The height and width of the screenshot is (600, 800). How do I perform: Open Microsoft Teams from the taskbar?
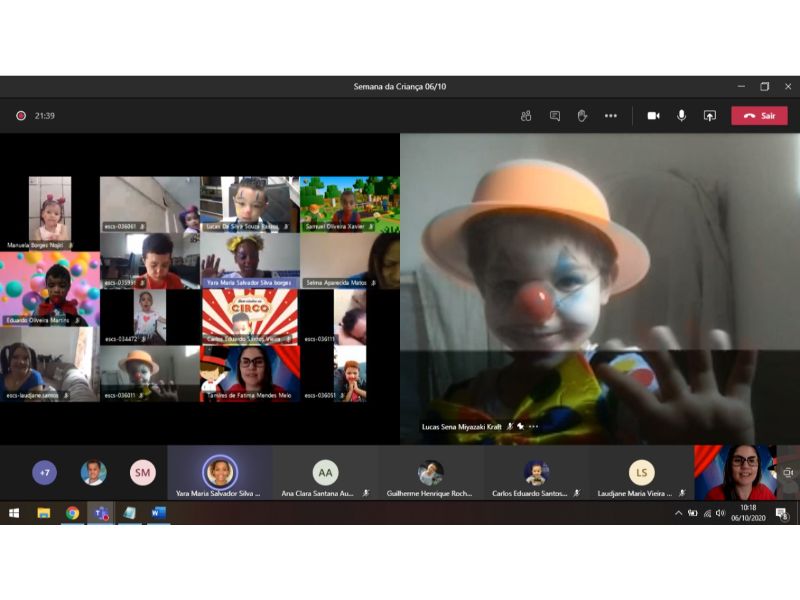tap(101, 513)
